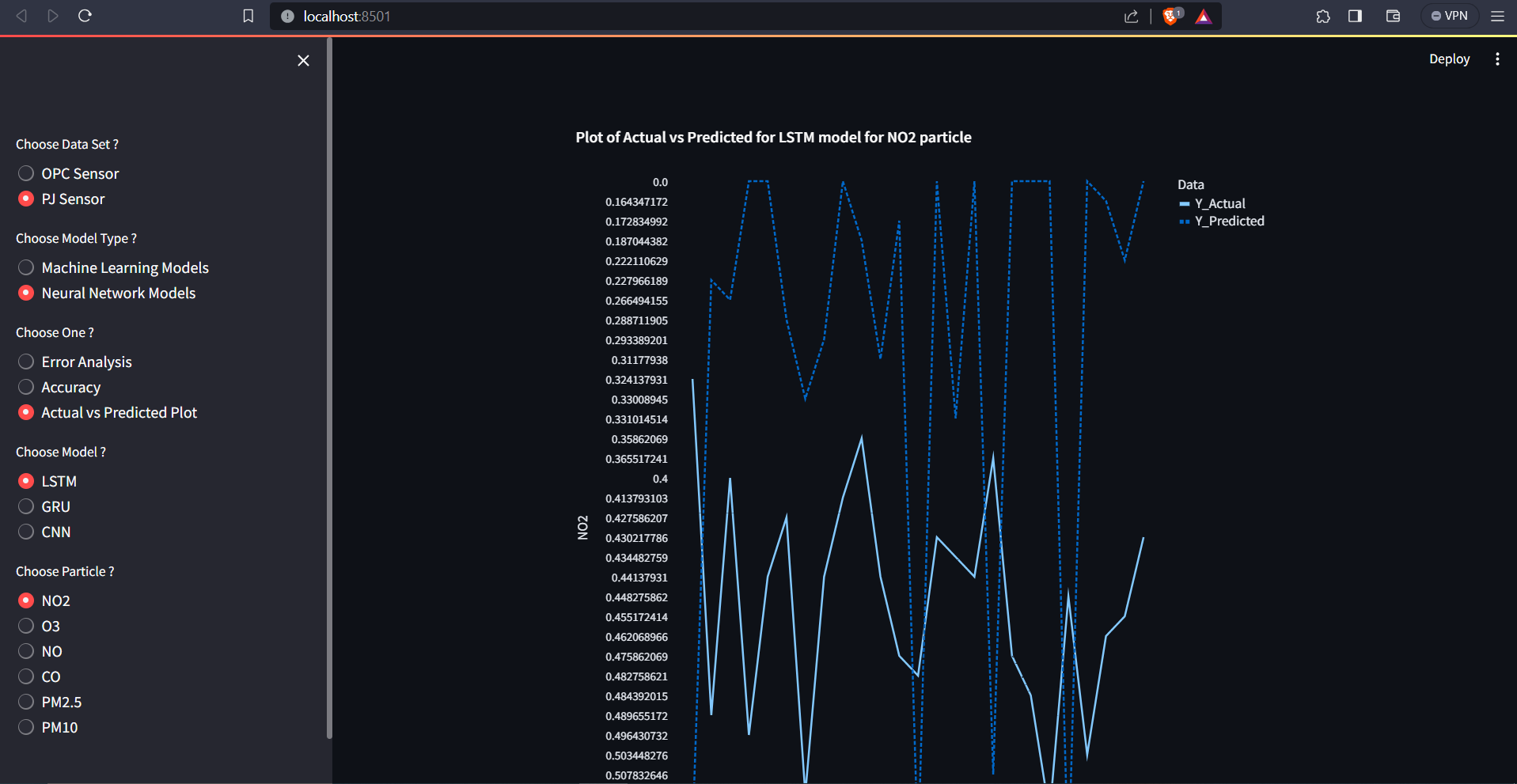Screen dimensions: 1517x784
Task: Click y-axis tick value 0.222110629
Action: tap(636, 261)
